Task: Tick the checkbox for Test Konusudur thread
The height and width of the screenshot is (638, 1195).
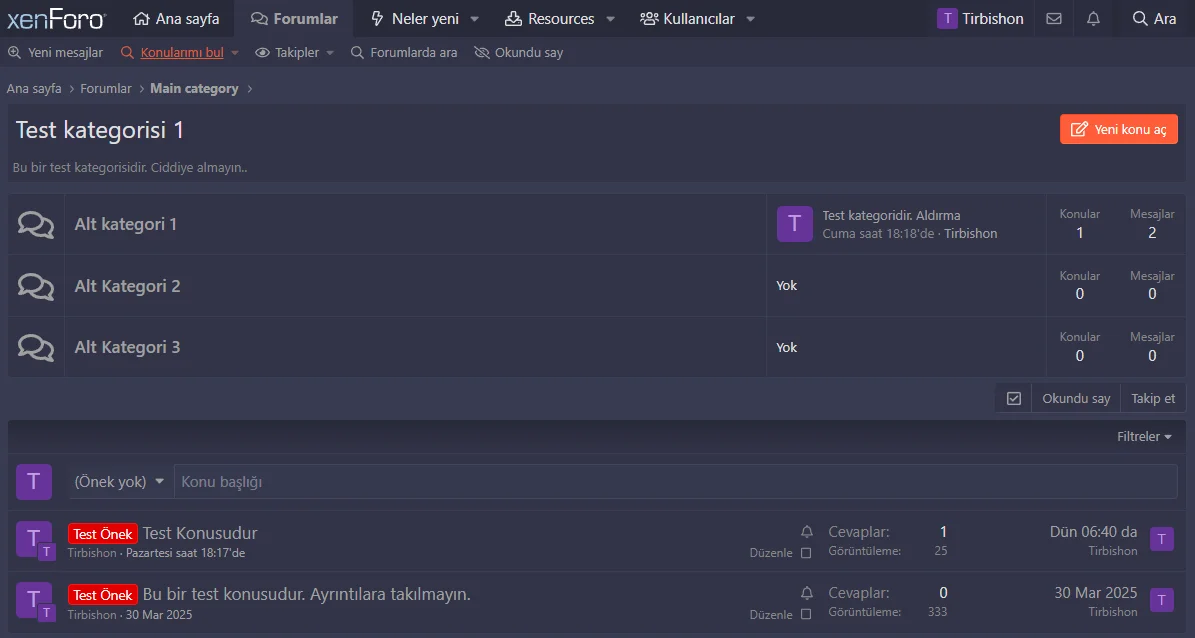Action: [806, 553]
